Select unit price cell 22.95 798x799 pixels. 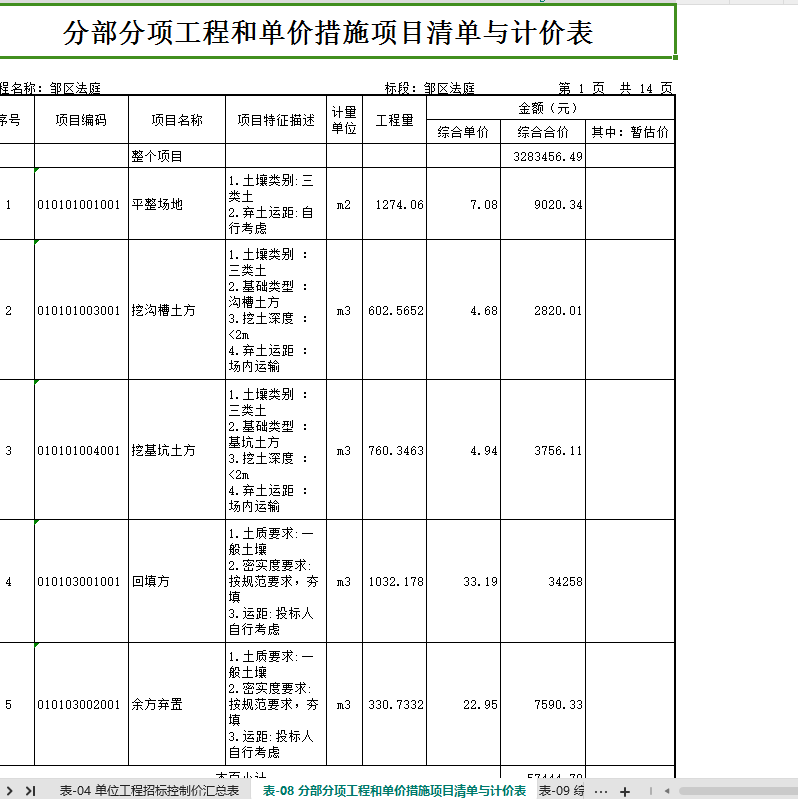click(x=463, y=704)
